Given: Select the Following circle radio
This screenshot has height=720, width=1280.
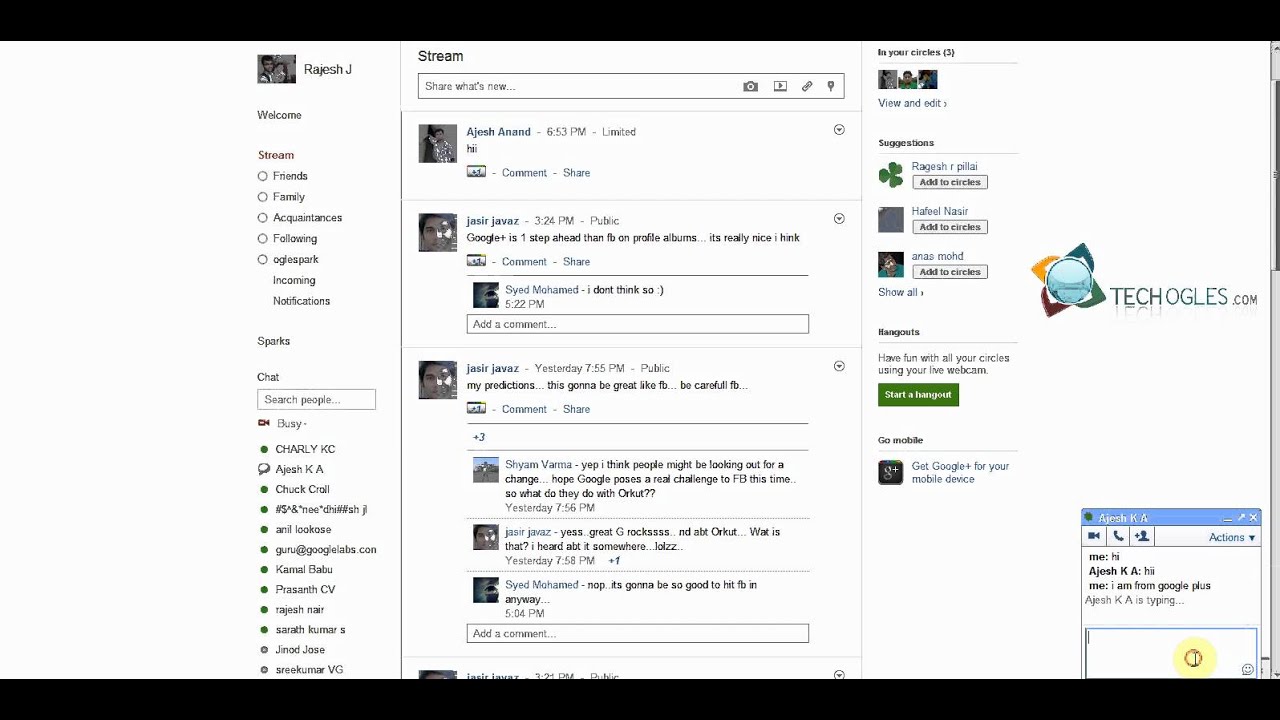Looking at the screenshot, I should click(x=263, y=238).
